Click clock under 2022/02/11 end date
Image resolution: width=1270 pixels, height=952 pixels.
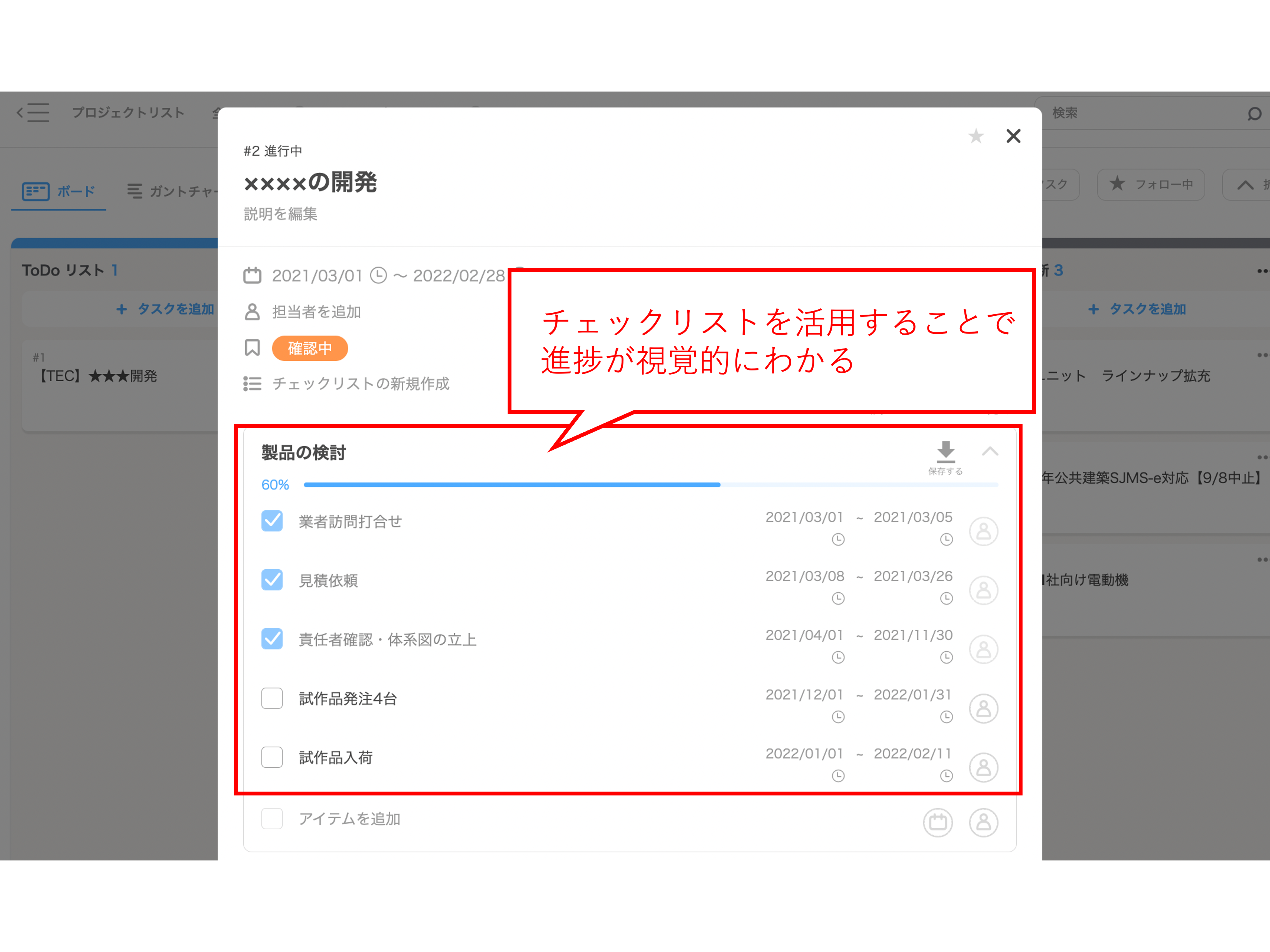click(x=946, y=776)
